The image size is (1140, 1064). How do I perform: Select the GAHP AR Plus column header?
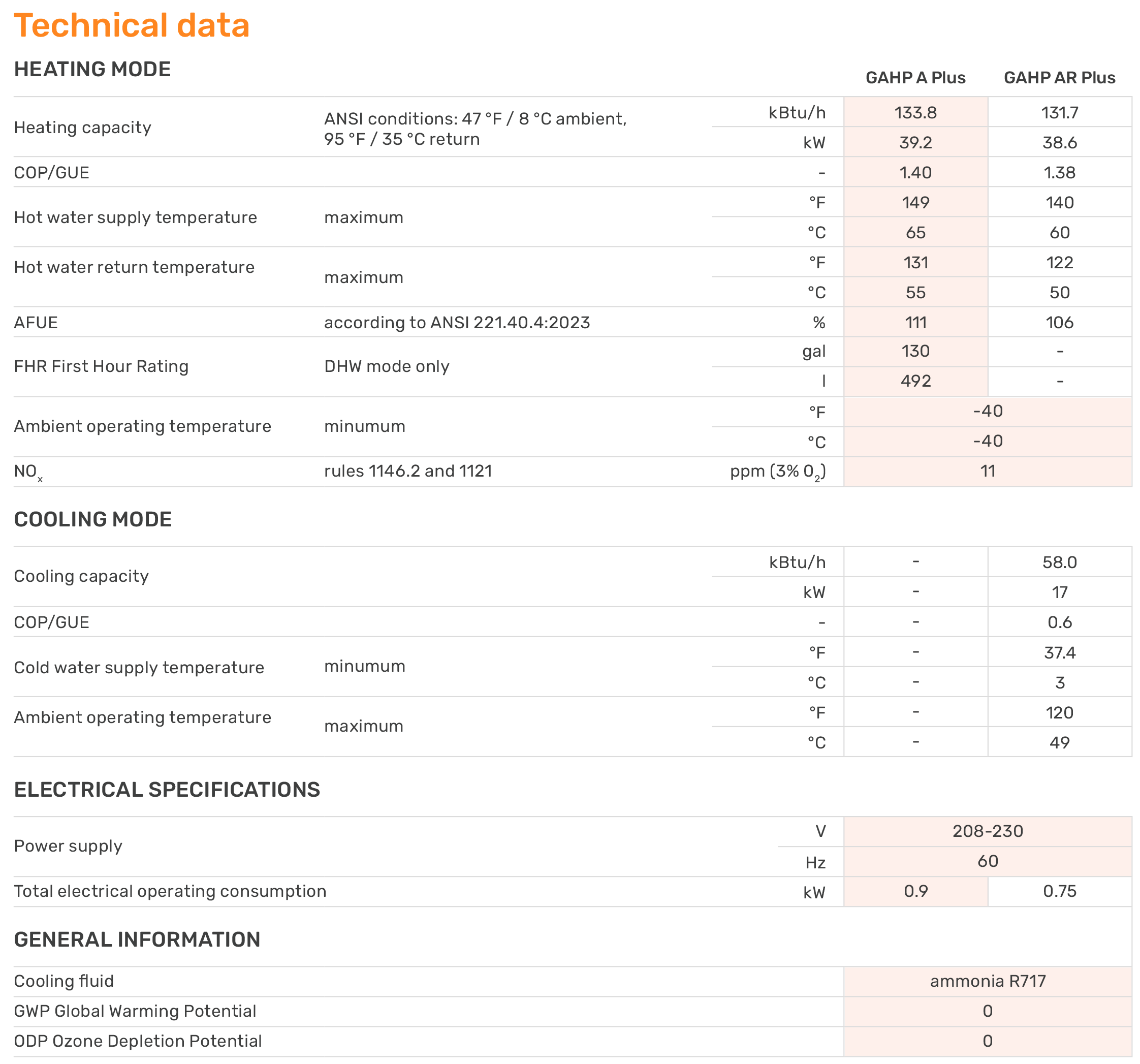[x=1060, y=77]
